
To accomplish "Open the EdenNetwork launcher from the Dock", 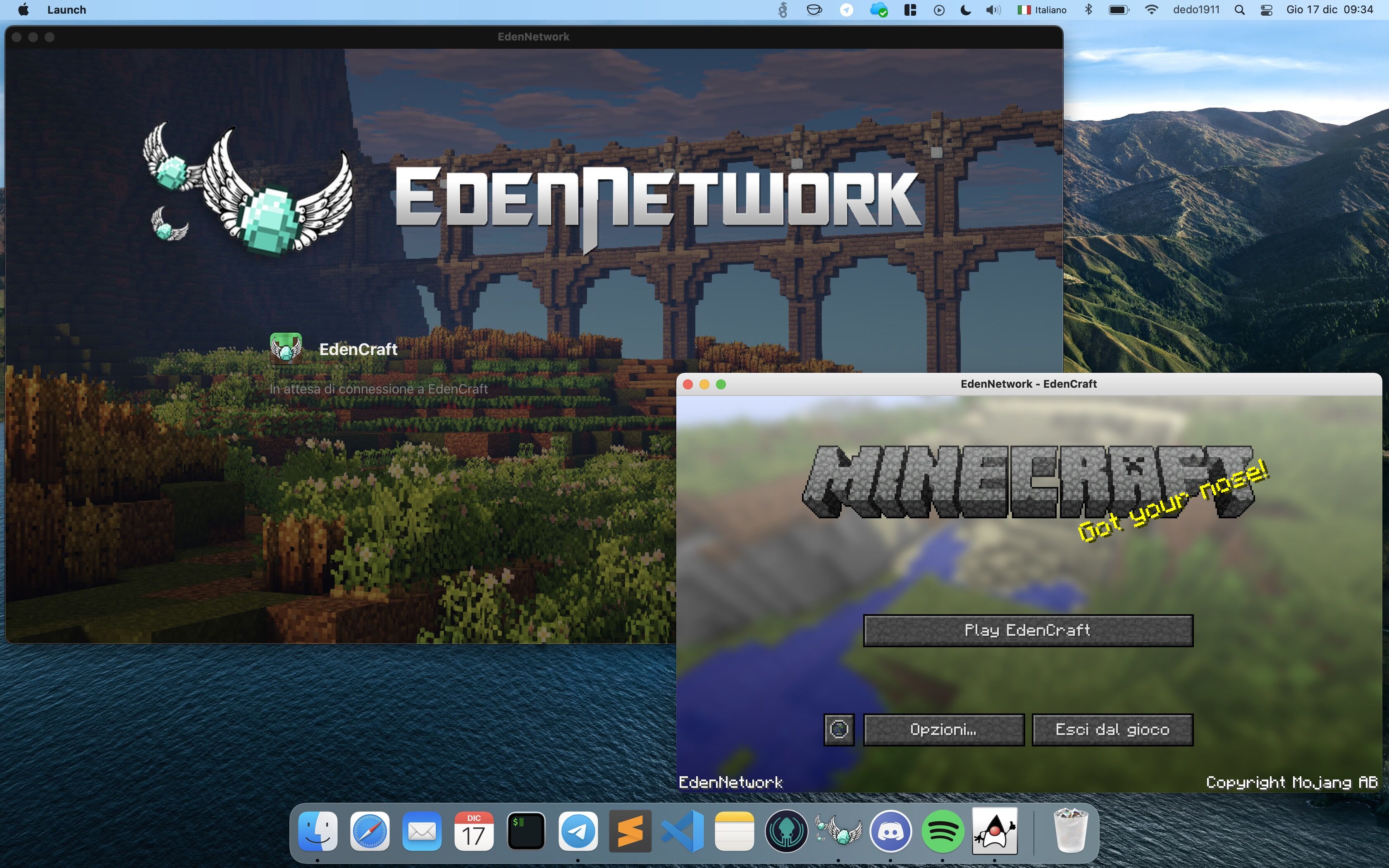I will (838, 831).
